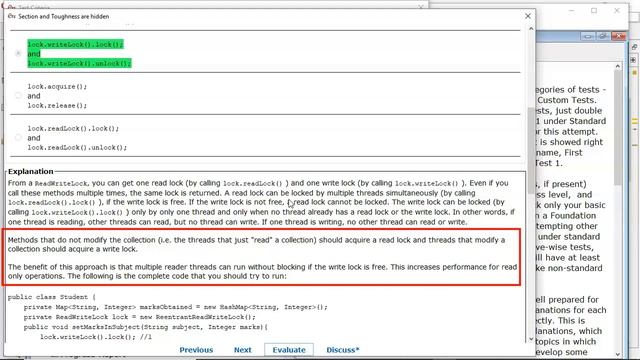This screenshot has width=640, height=360.
Task: Click the question dialog scrollbar up arrow
Action: (x=531, y=29)
